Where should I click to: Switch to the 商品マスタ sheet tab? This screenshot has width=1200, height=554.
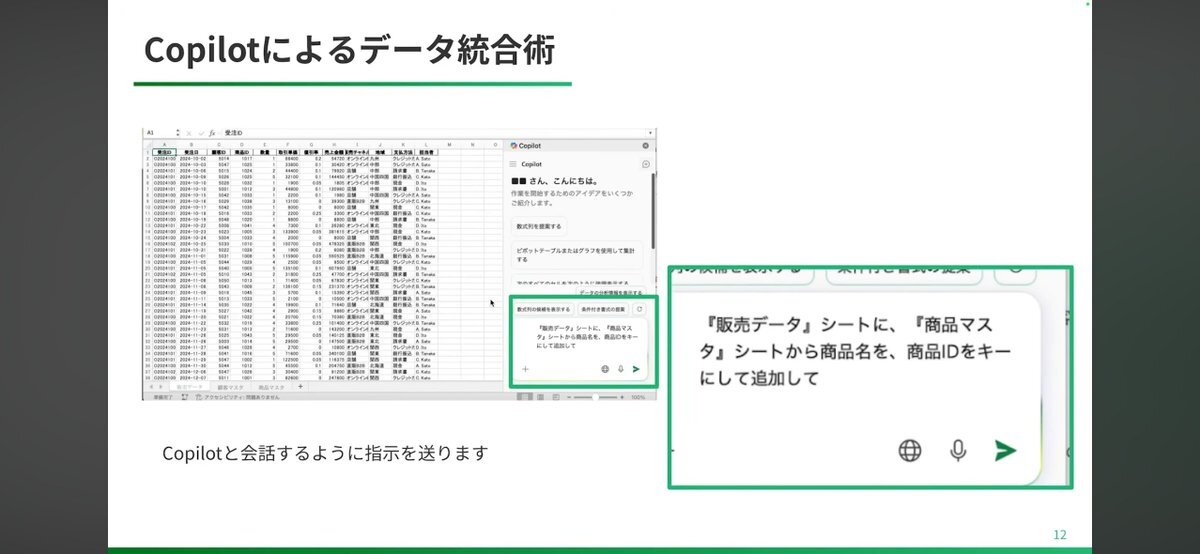(x=272, y=386)
